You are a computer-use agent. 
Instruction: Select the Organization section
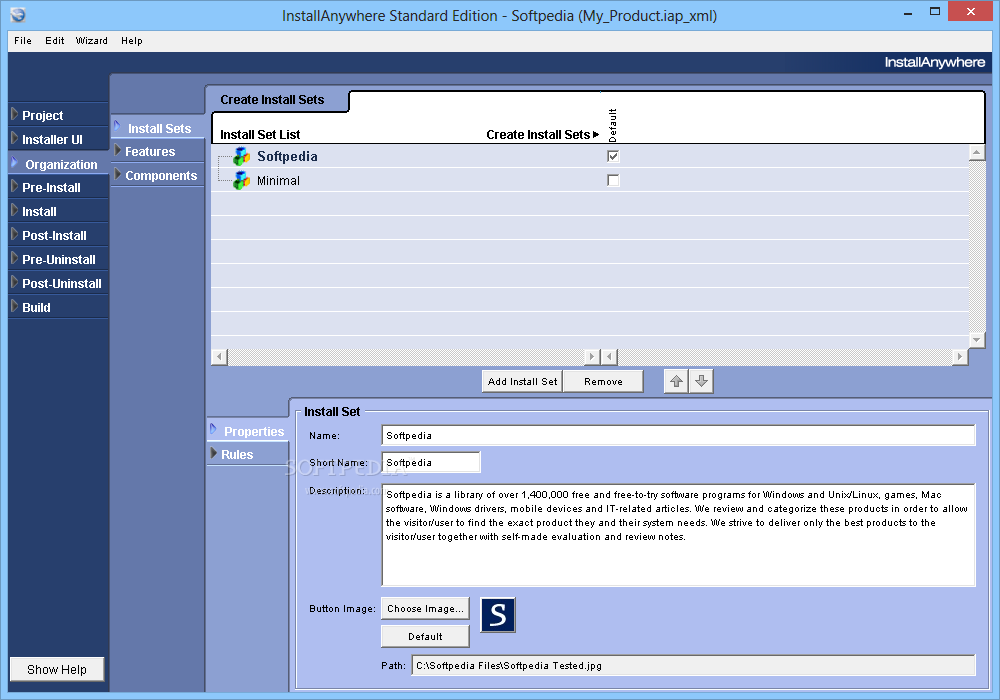pos(59,164)
